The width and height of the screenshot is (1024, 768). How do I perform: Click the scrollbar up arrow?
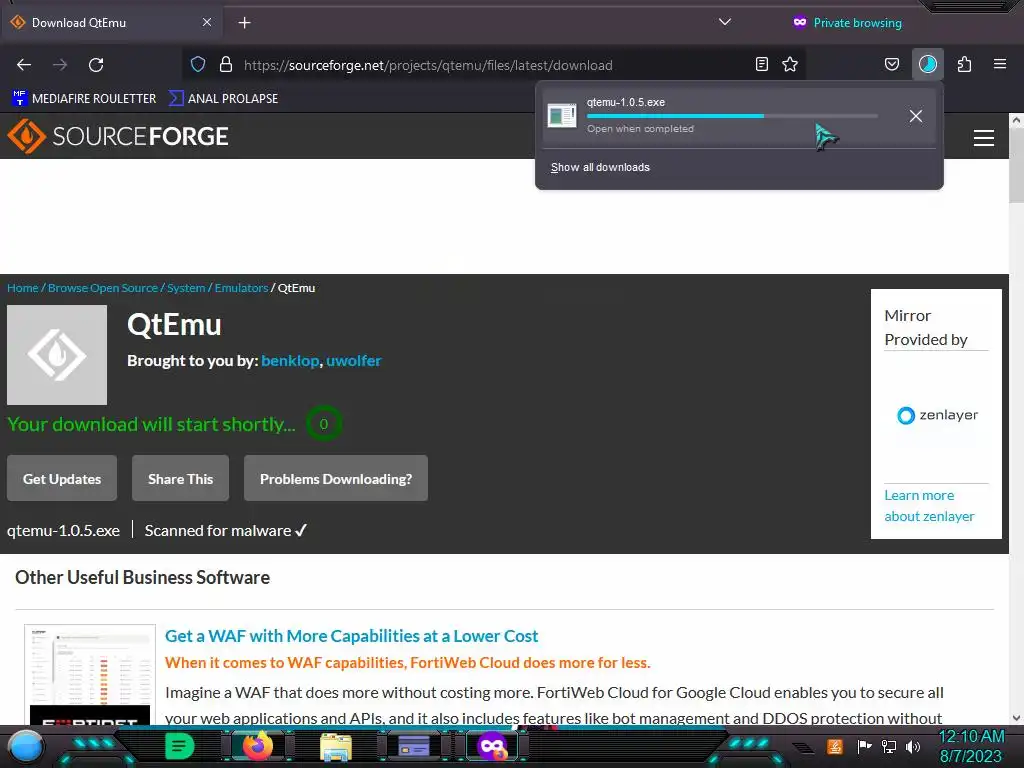point(1016,120)
